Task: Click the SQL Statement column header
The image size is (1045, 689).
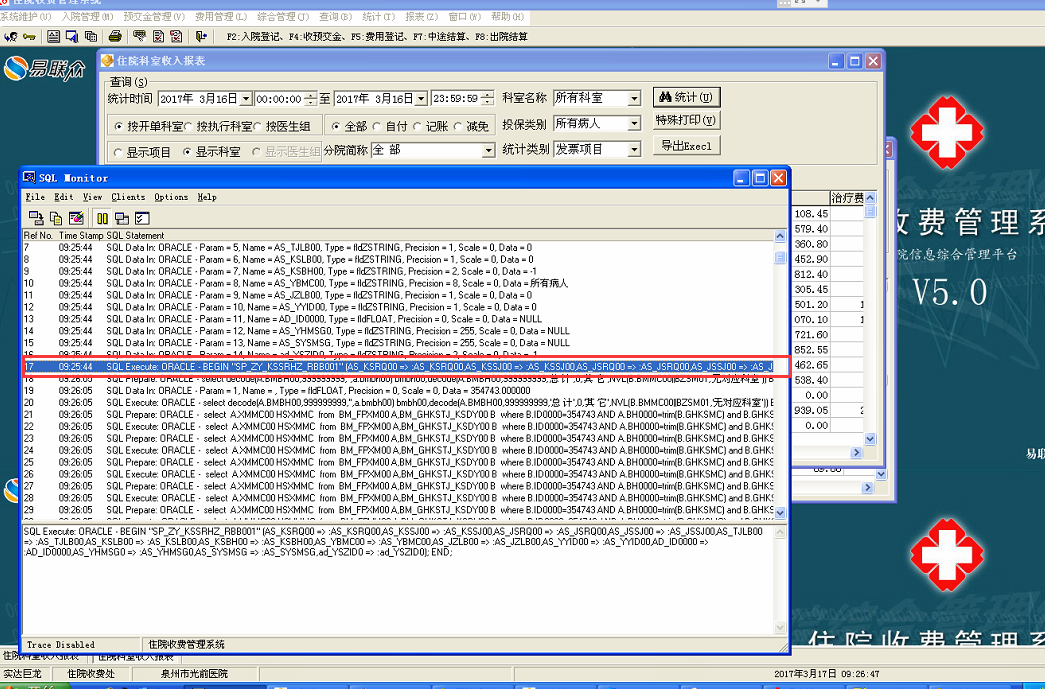Action: click(x=135, y=235)
